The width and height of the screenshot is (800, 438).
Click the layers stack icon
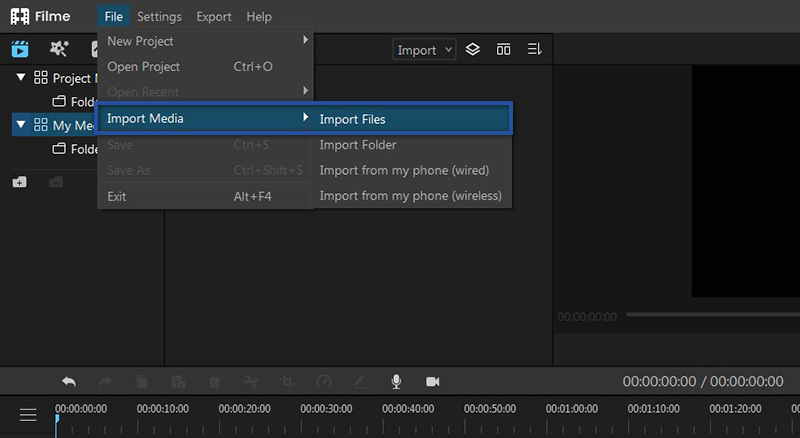tap(473, 50)
